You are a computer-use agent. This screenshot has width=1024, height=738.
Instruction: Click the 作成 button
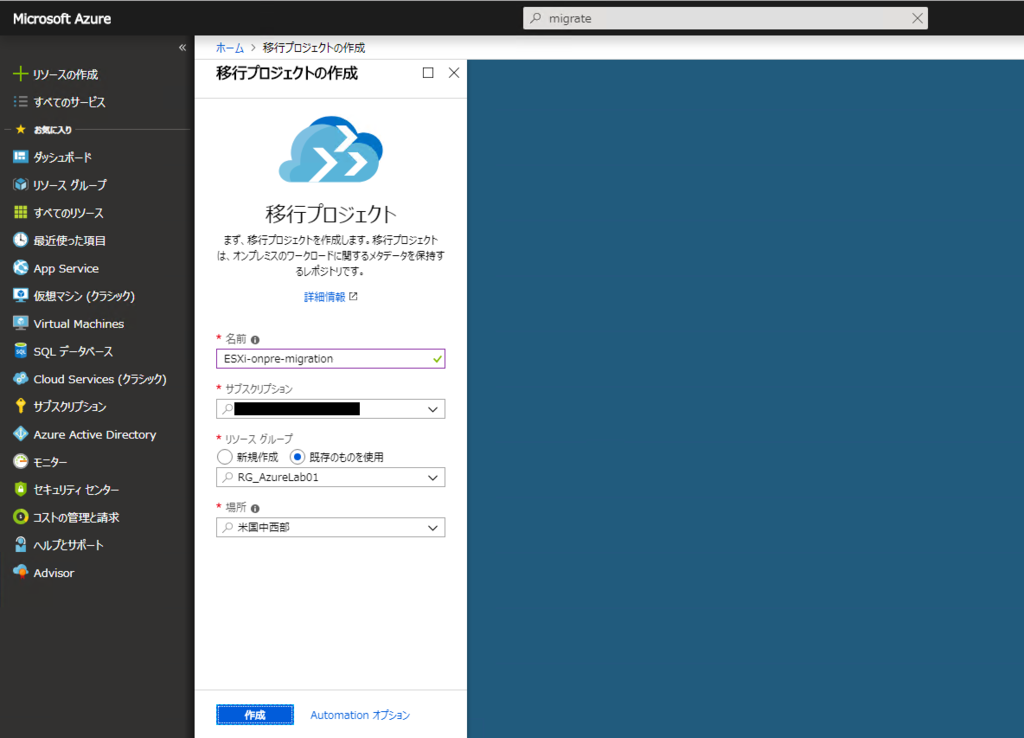(x=255, y=715)
